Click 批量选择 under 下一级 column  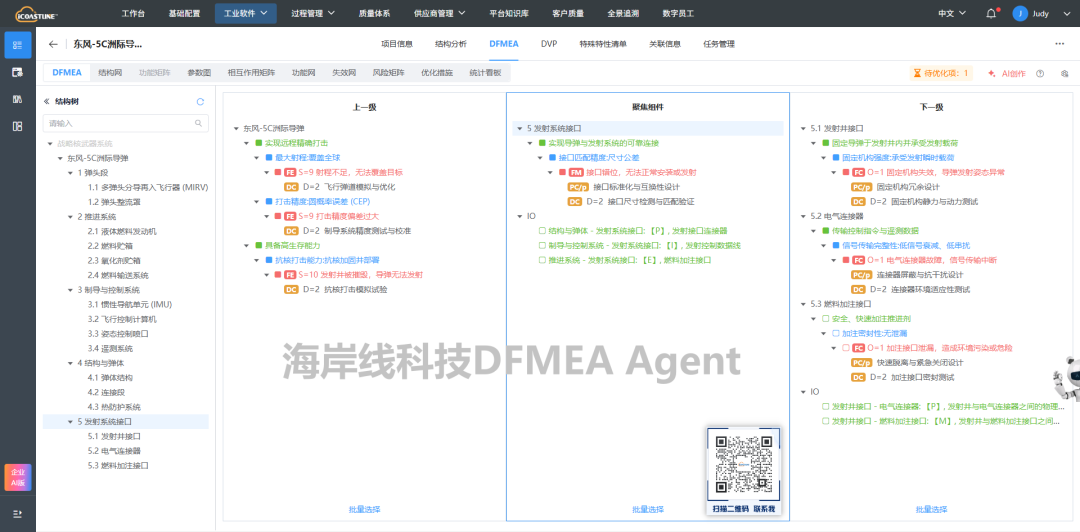pyautogui.click(x=931, y=509)
